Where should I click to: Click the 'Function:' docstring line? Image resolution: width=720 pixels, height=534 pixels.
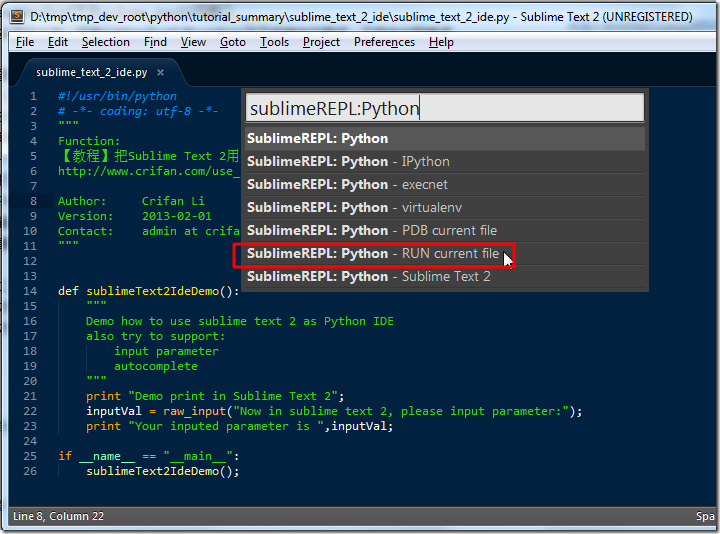89,141
